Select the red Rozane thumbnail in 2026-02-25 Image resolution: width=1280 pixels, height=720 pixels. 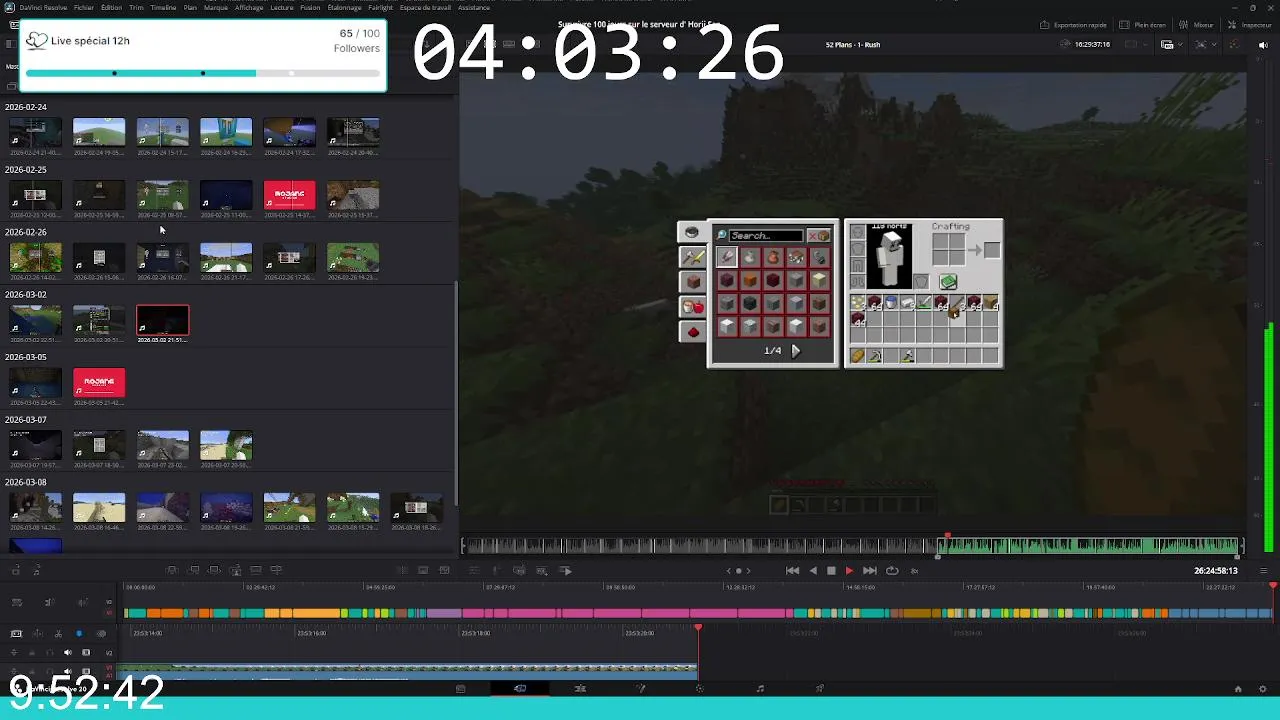[x=289, y=195]
